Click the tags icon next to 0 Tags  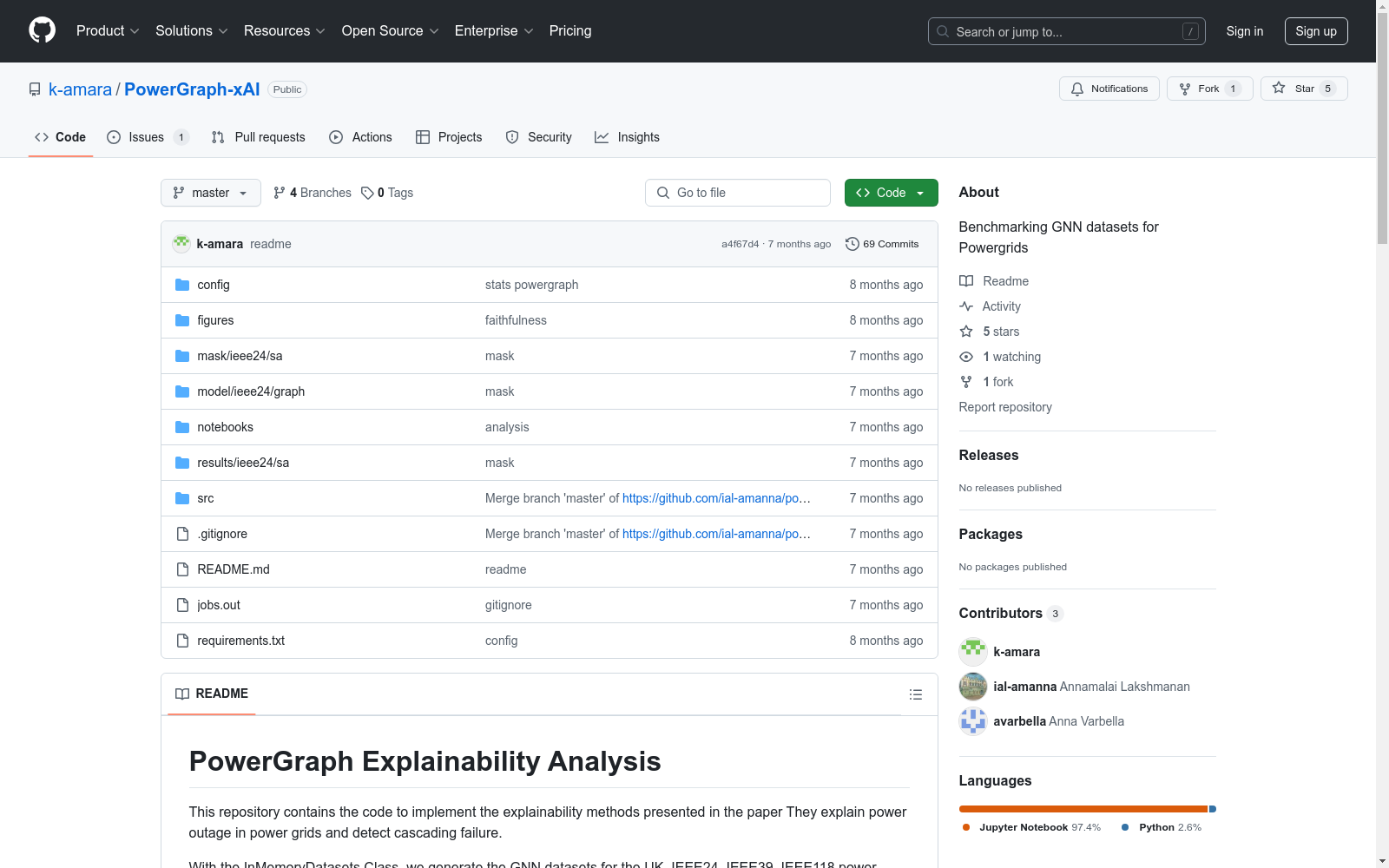pos(367,193)
